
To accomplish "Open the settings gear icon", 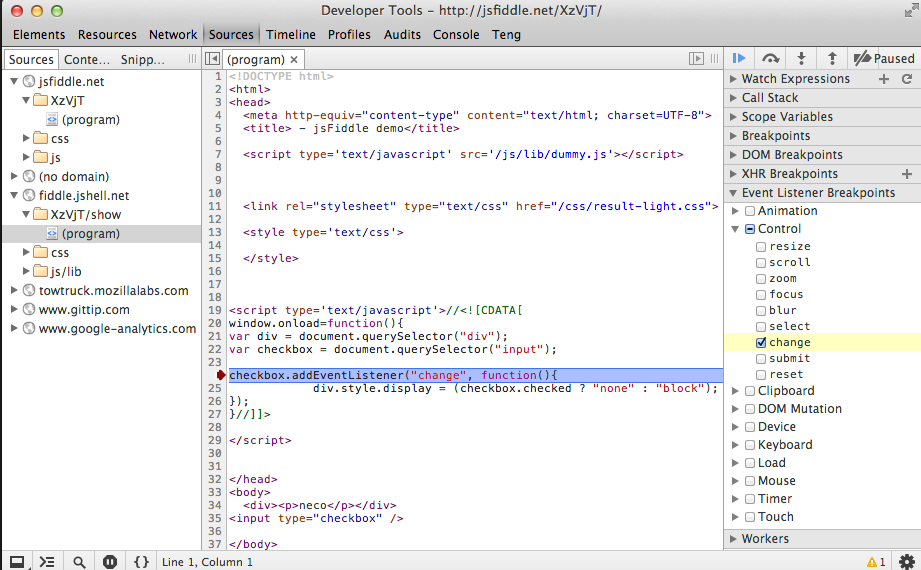I will click(x=906, y=561).
